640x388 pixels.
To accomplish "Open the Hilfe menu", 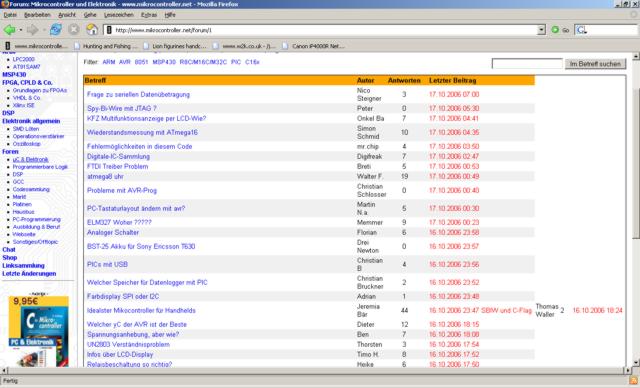I will 170,15.
